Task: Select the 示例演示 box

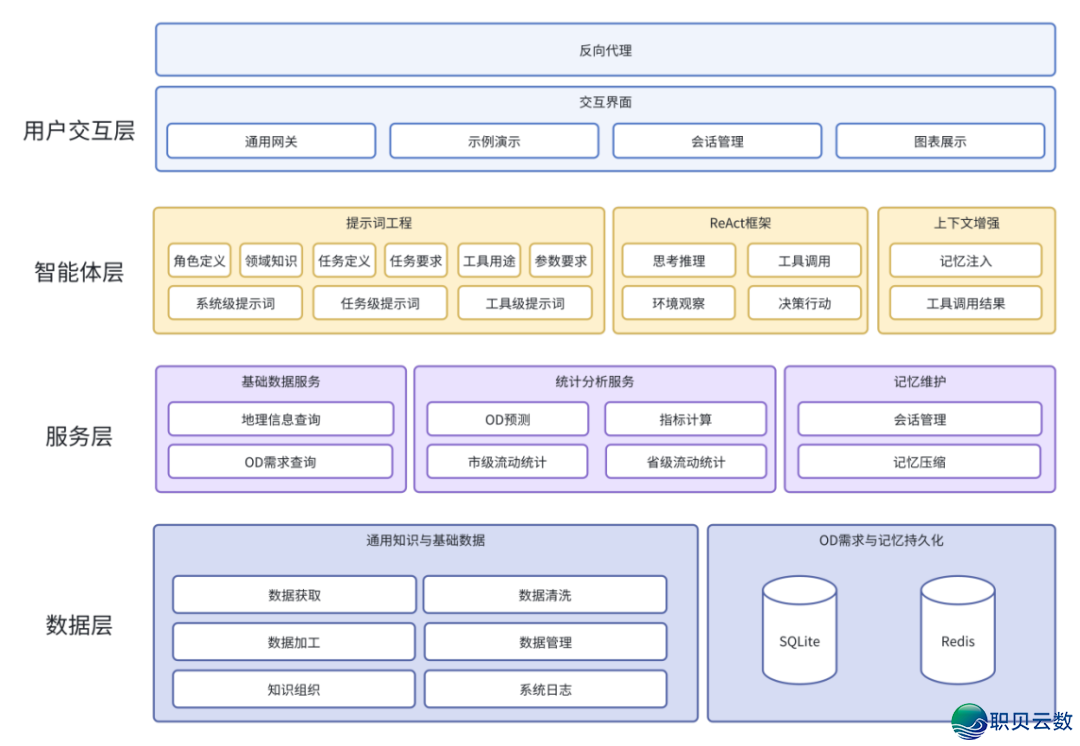Action: point(494,141)
